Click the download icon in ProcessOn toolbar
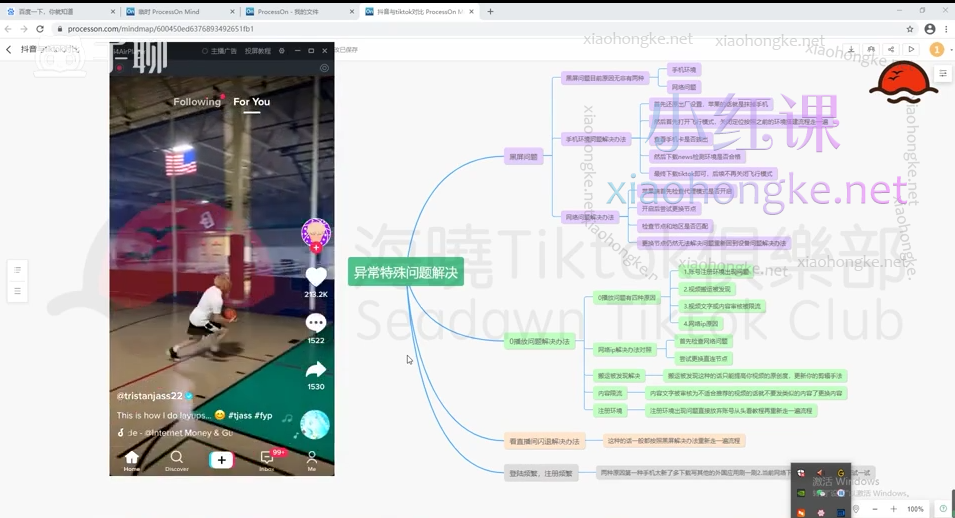This screenshot has height=518, width=955. click(851, 49)
